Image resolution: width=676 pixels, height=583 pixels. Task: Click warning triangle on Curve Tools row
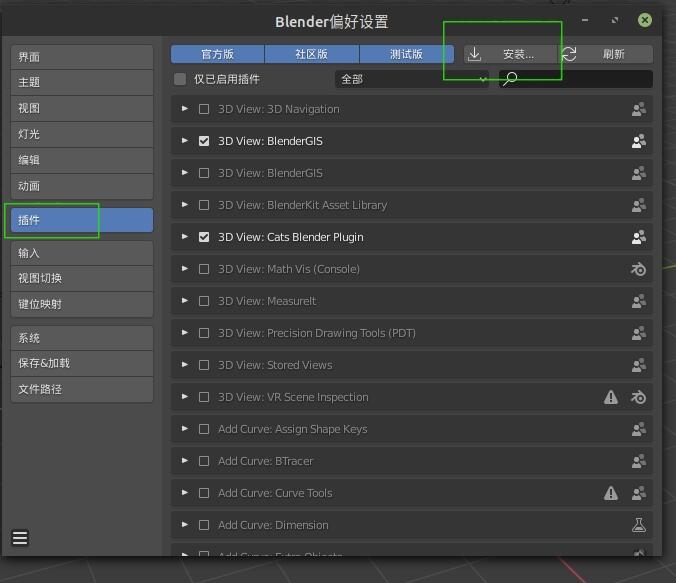pyautogui.click(x=610, y=493)
